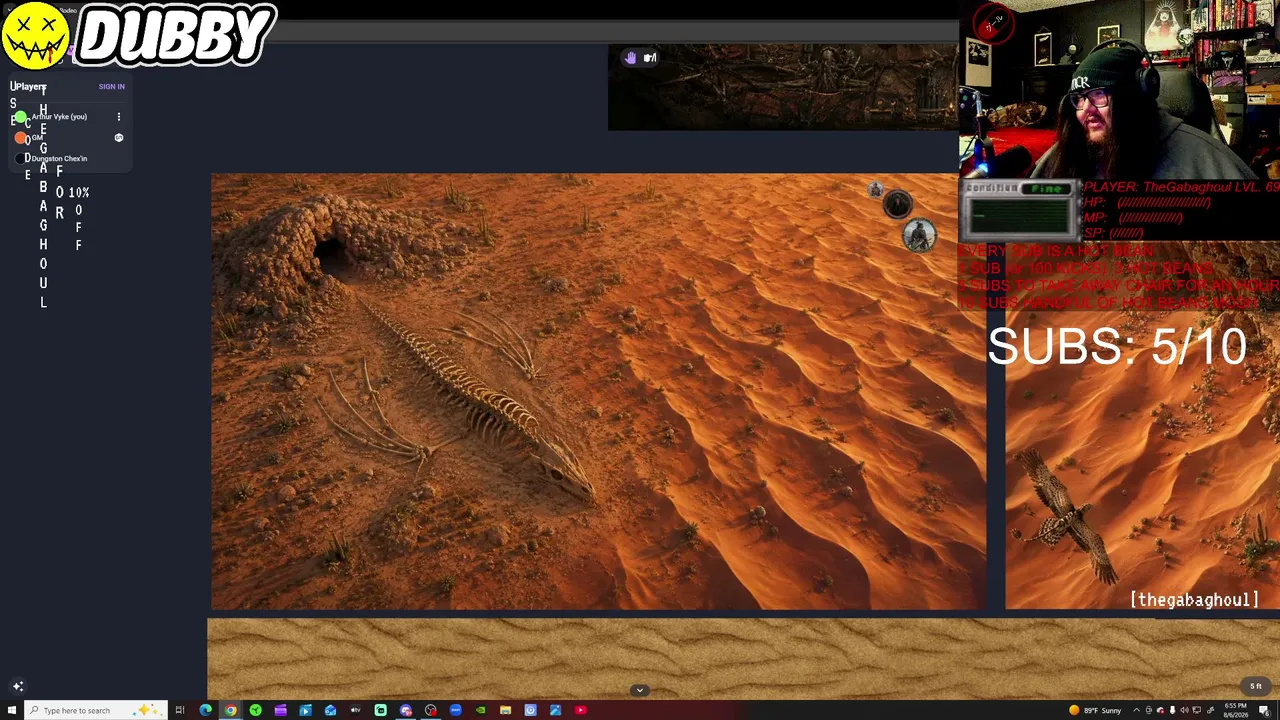Open the Windows Start menu
The width and height of the screenshot is (1280, 720).
pyautogui.click(x=12, y=710)
